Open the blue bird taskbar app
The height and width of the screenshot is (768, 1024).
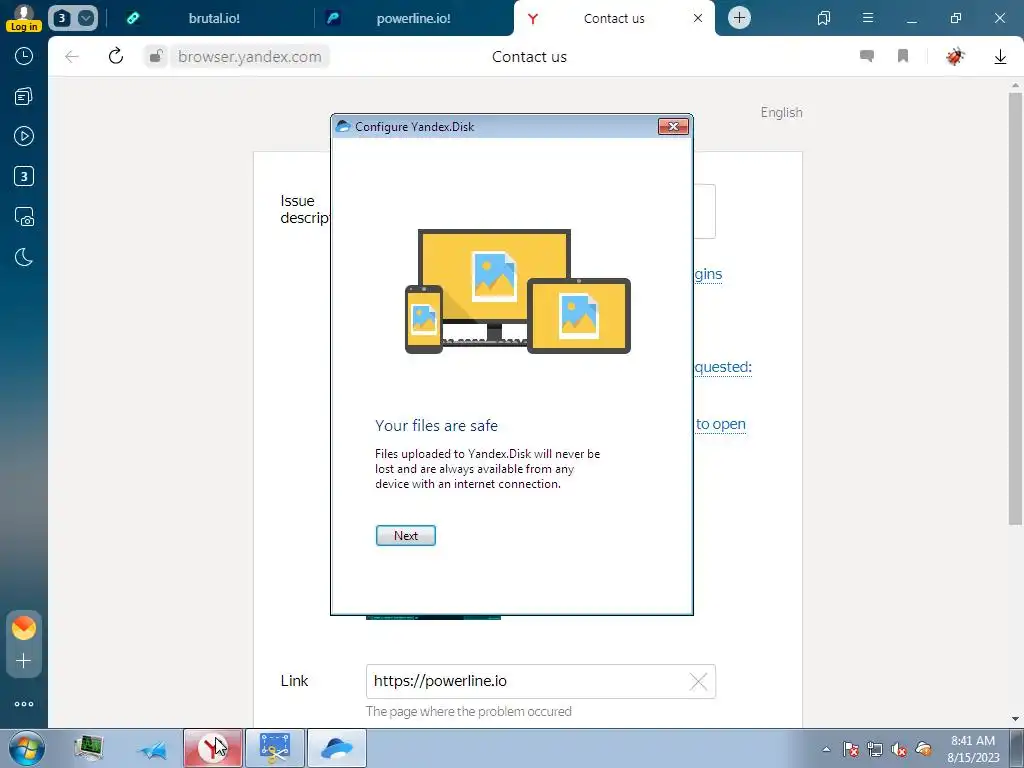pos(152,749)
